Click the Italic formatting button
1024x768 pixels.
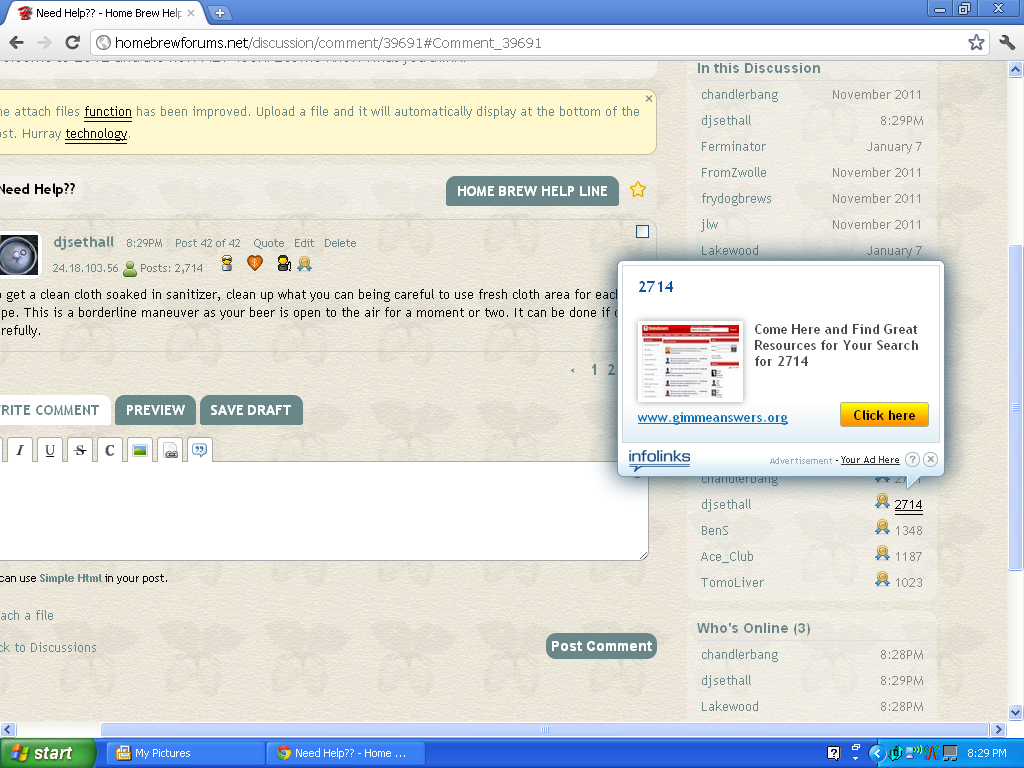point(19,450)
